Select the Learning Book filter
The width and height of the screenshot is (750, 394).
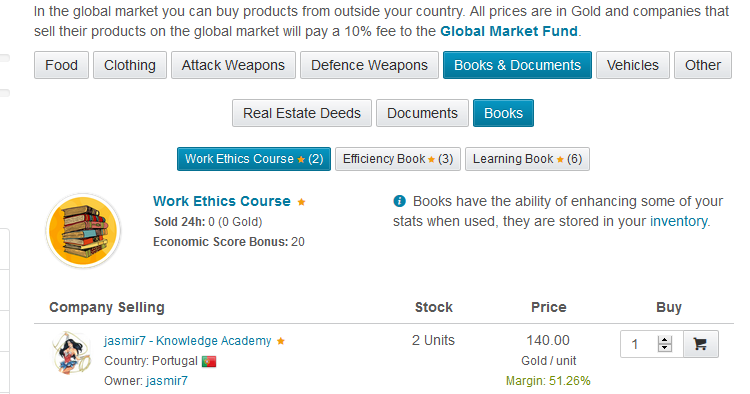click(527, 159)
